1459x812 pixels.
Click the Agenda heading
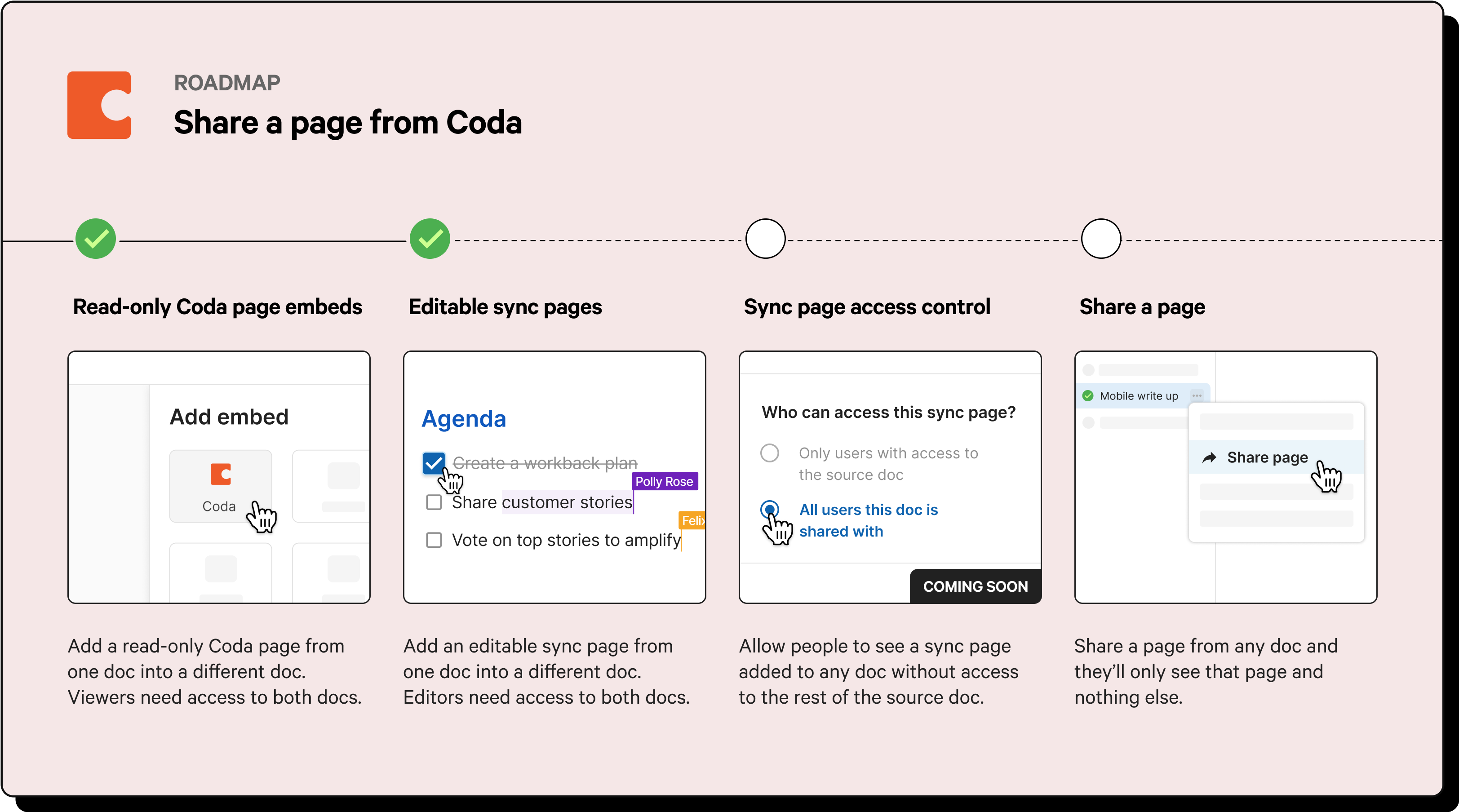464,419
